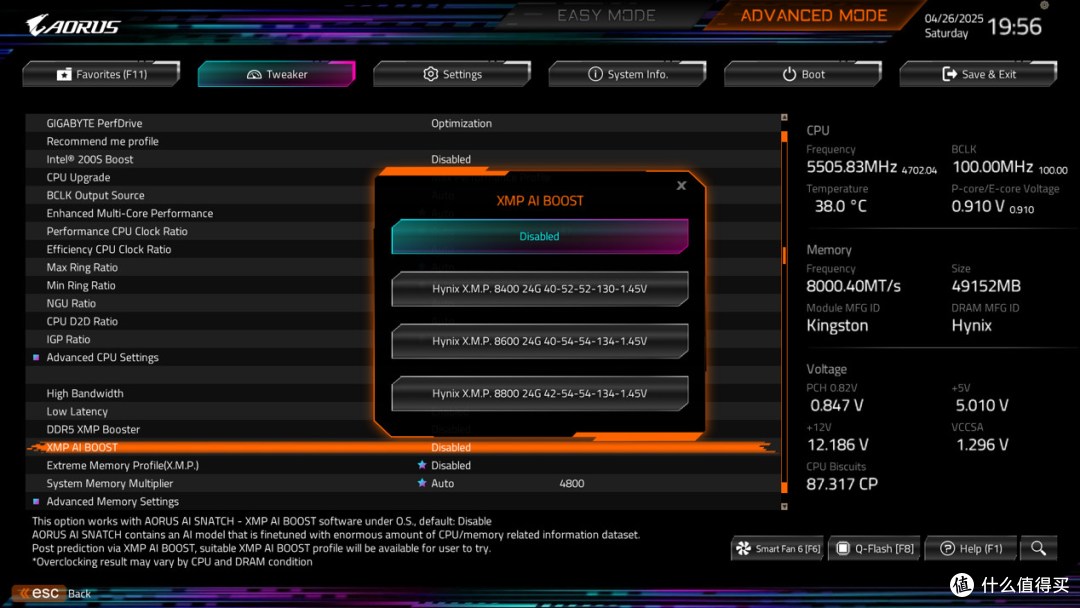Screen dimensions: 1080x608
Task: Click the Tweaker gauge icon
Action: (x=254, y=74)
